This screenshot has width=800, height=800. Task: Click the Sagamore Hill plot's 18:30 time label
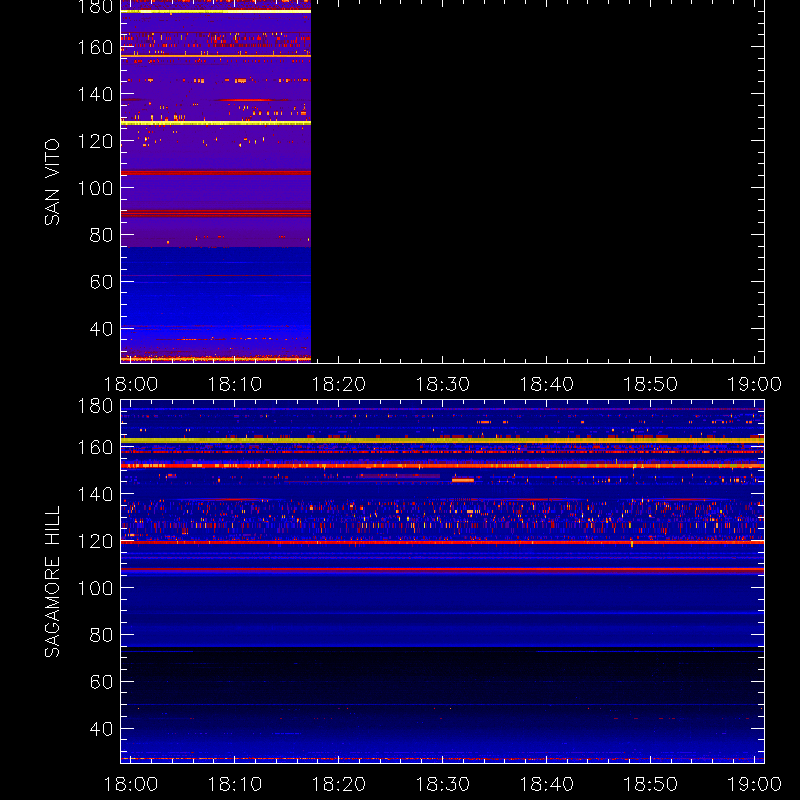[442, 784]
